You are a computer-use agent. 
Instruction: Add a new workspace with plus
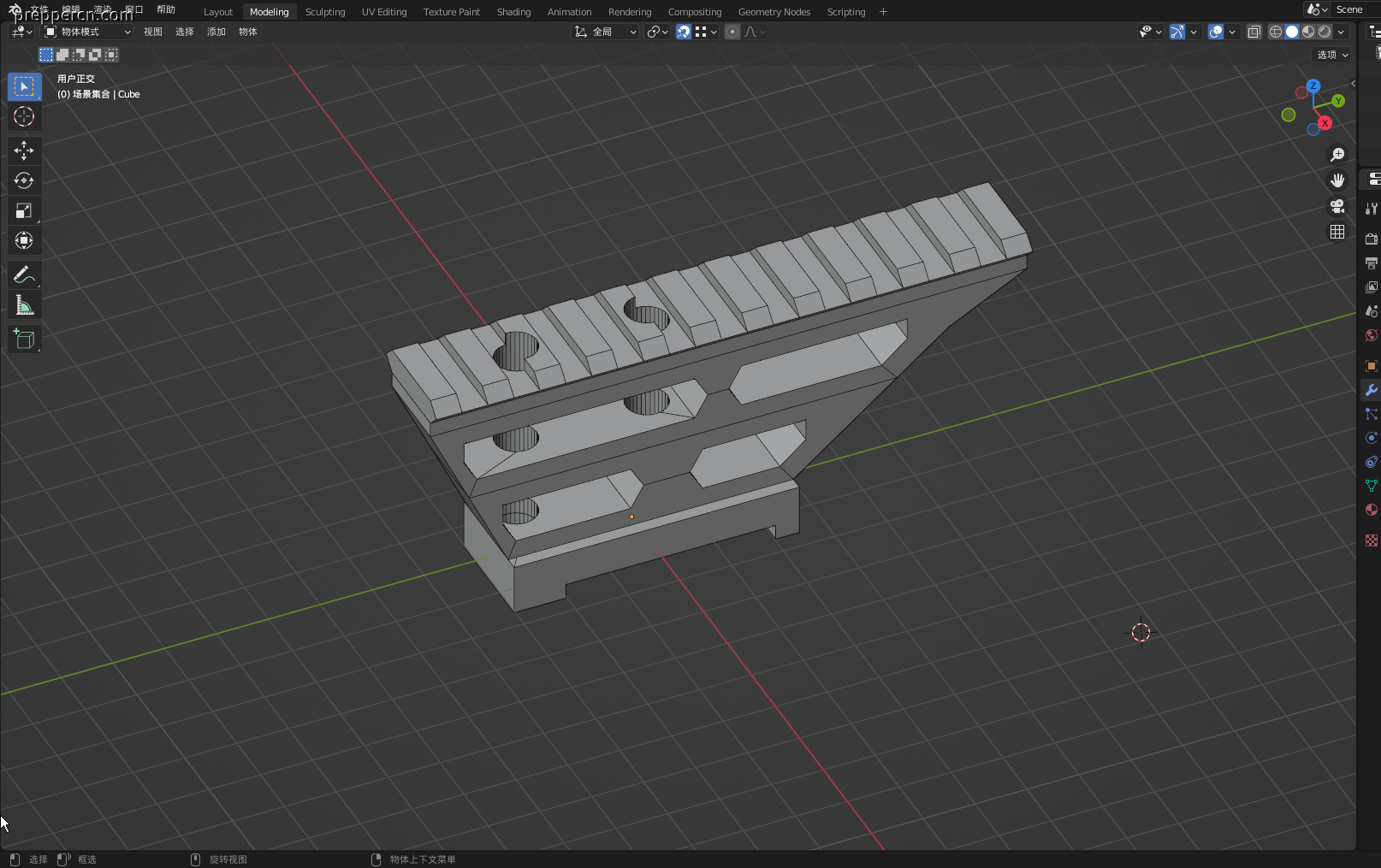pyautogui.click(x=883, y=12)
